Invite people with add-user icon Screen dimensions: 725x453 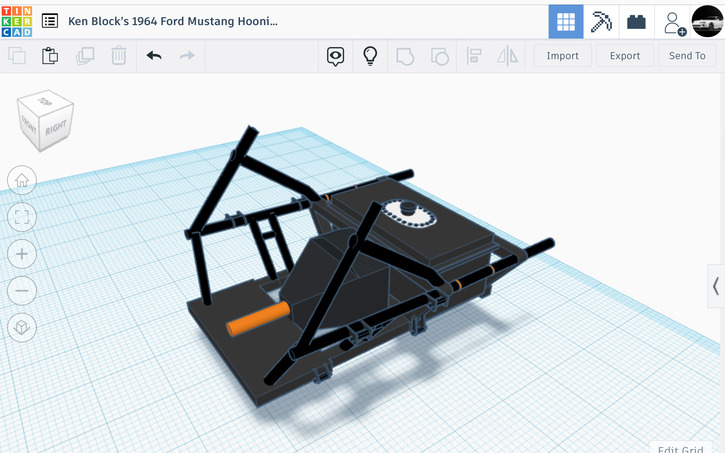pos(674,21)
